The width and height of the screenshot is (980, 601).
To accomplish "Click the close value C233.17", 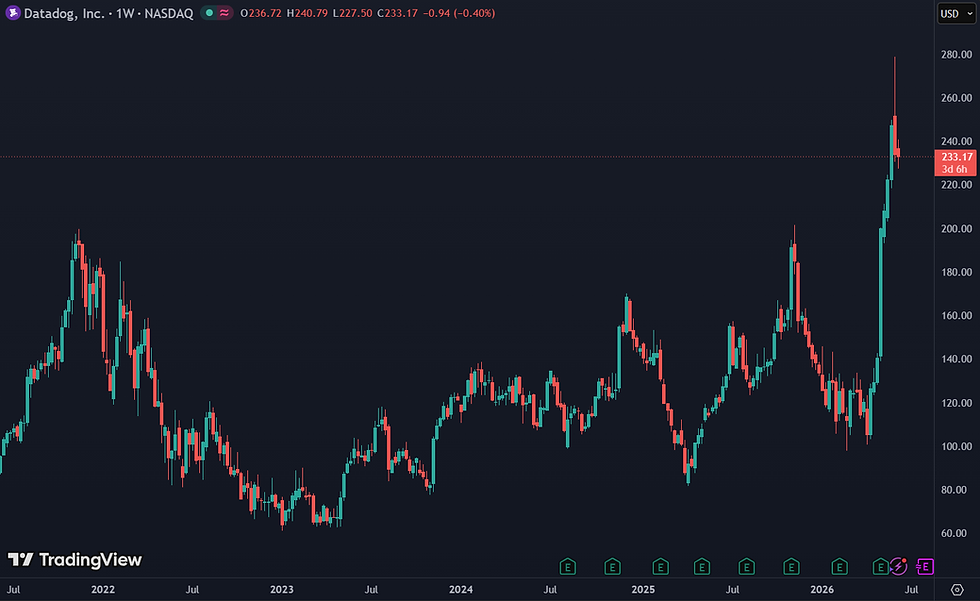I will [x=398, y=13].
